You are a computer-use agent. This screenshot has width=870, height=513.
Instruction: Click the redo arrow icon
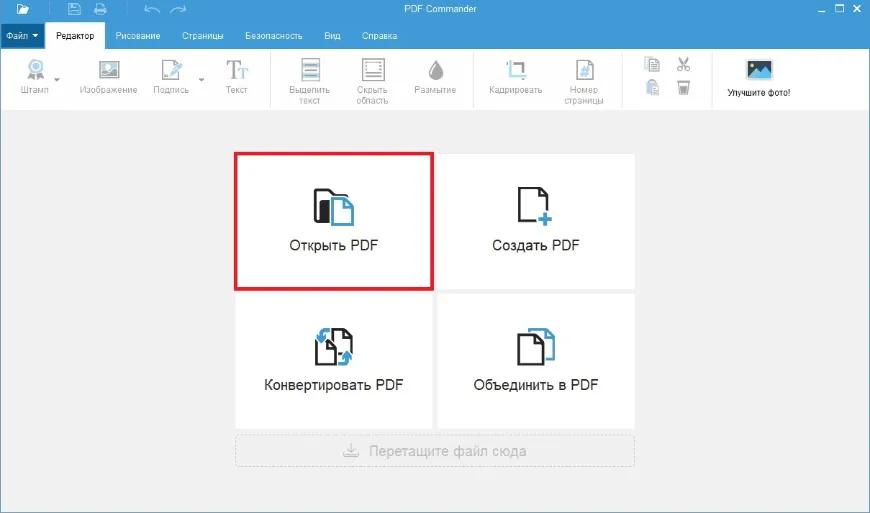tap(178, 9)
